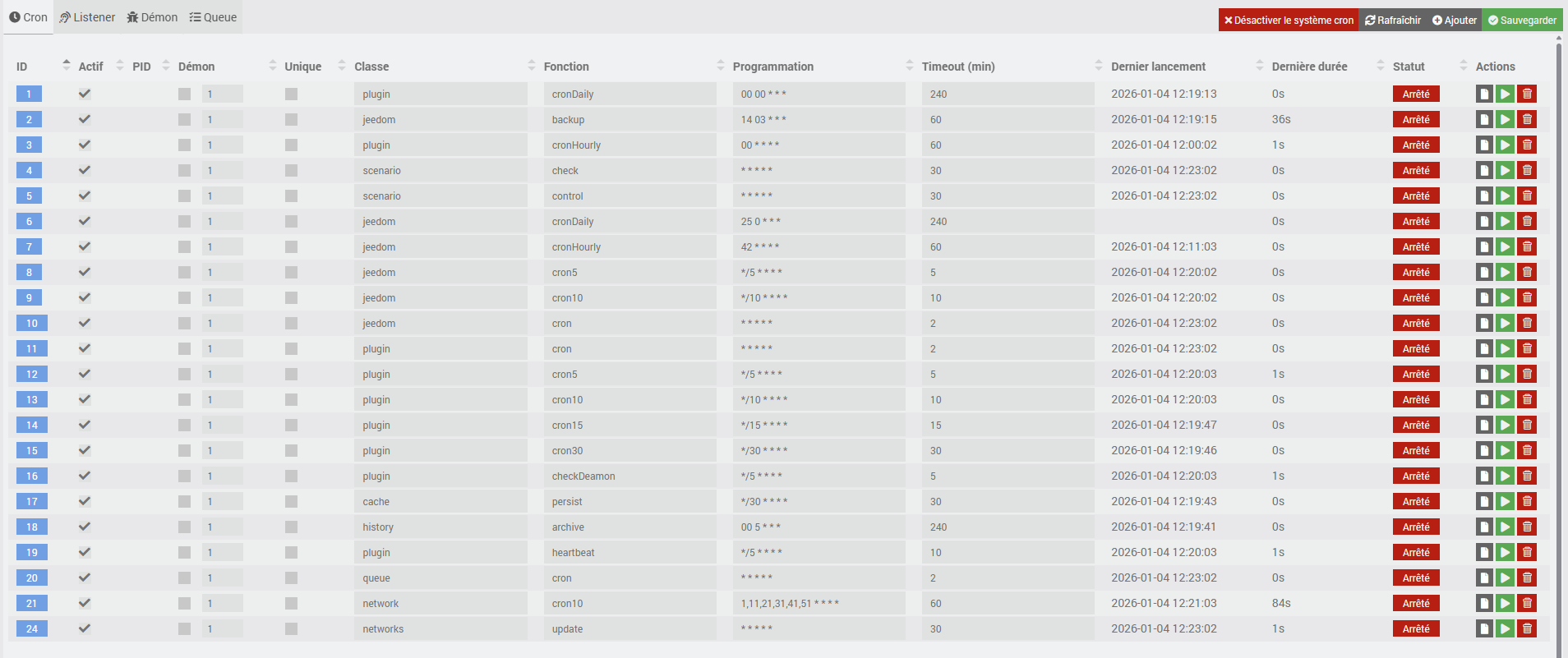Open the Queue tab
This screenshot has width=1568, height=658.
[213, 17]
